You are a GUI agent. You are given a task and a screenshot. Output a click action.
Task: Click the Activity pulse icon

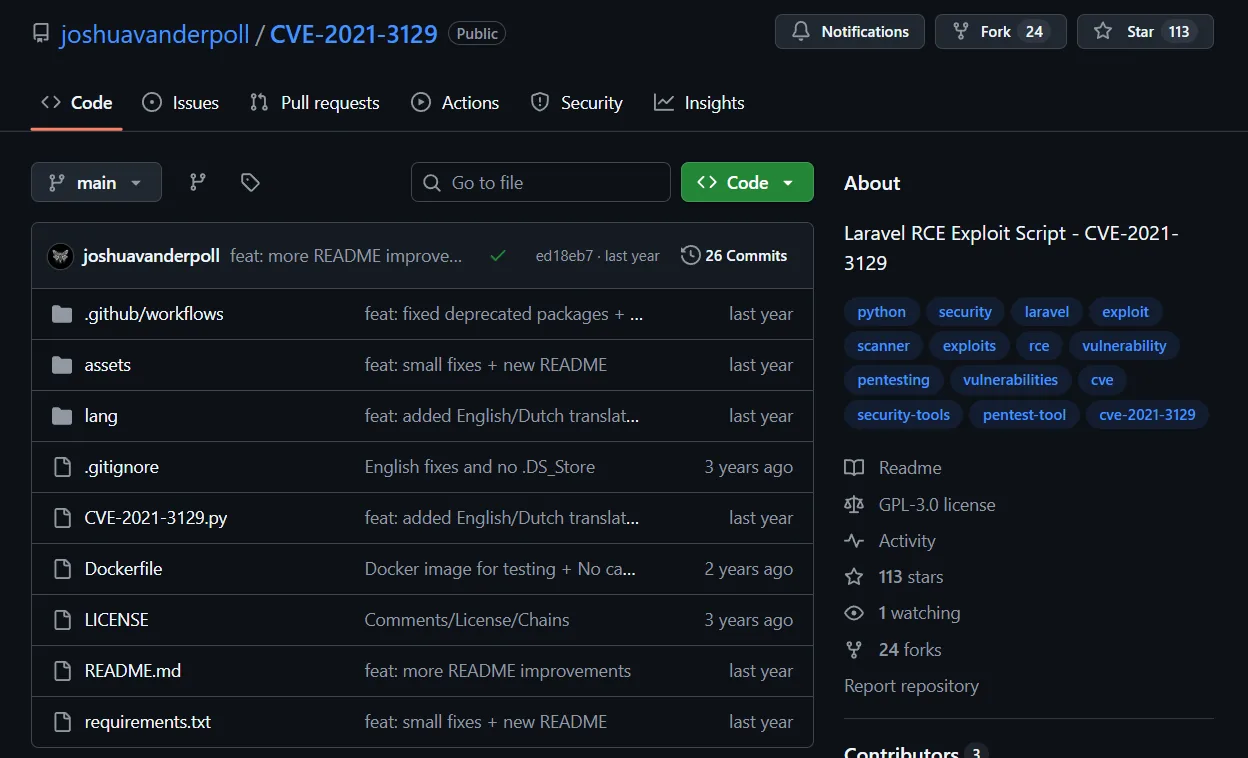pos(854,541)
